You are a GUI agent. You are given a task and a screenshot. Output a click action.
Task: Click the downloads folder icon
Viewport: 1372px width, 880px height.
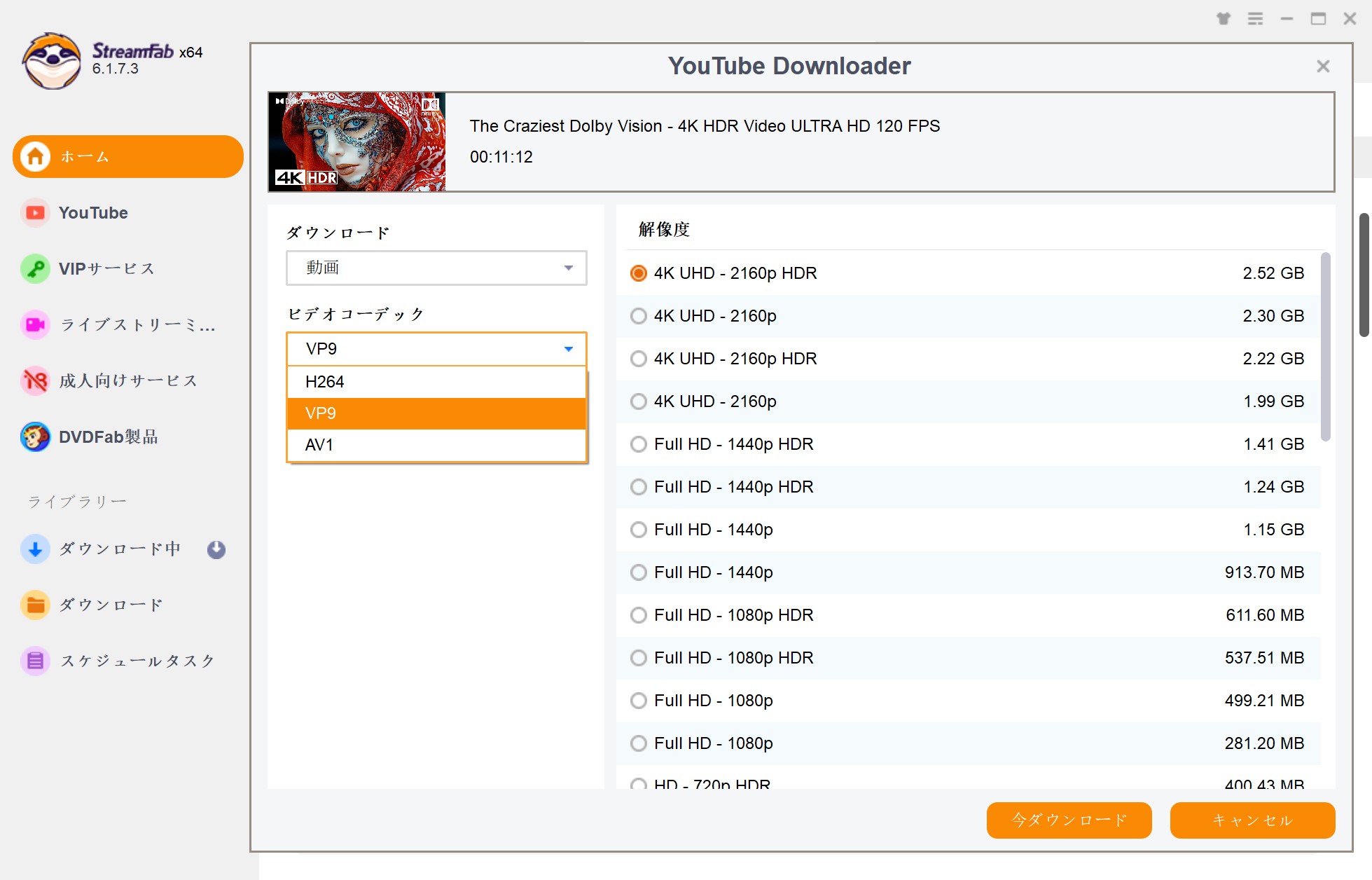click(35, 605)
